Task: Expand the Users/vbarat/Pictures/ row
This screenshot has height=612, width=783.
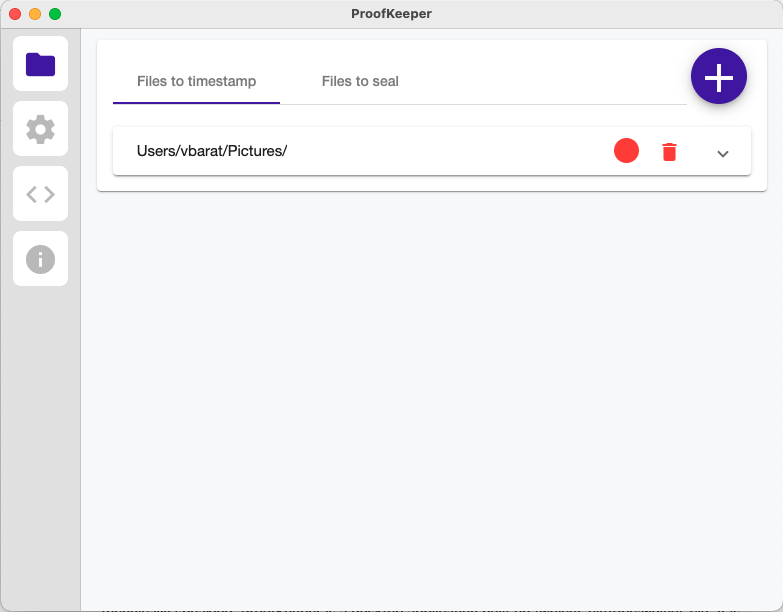Action: 723,154
